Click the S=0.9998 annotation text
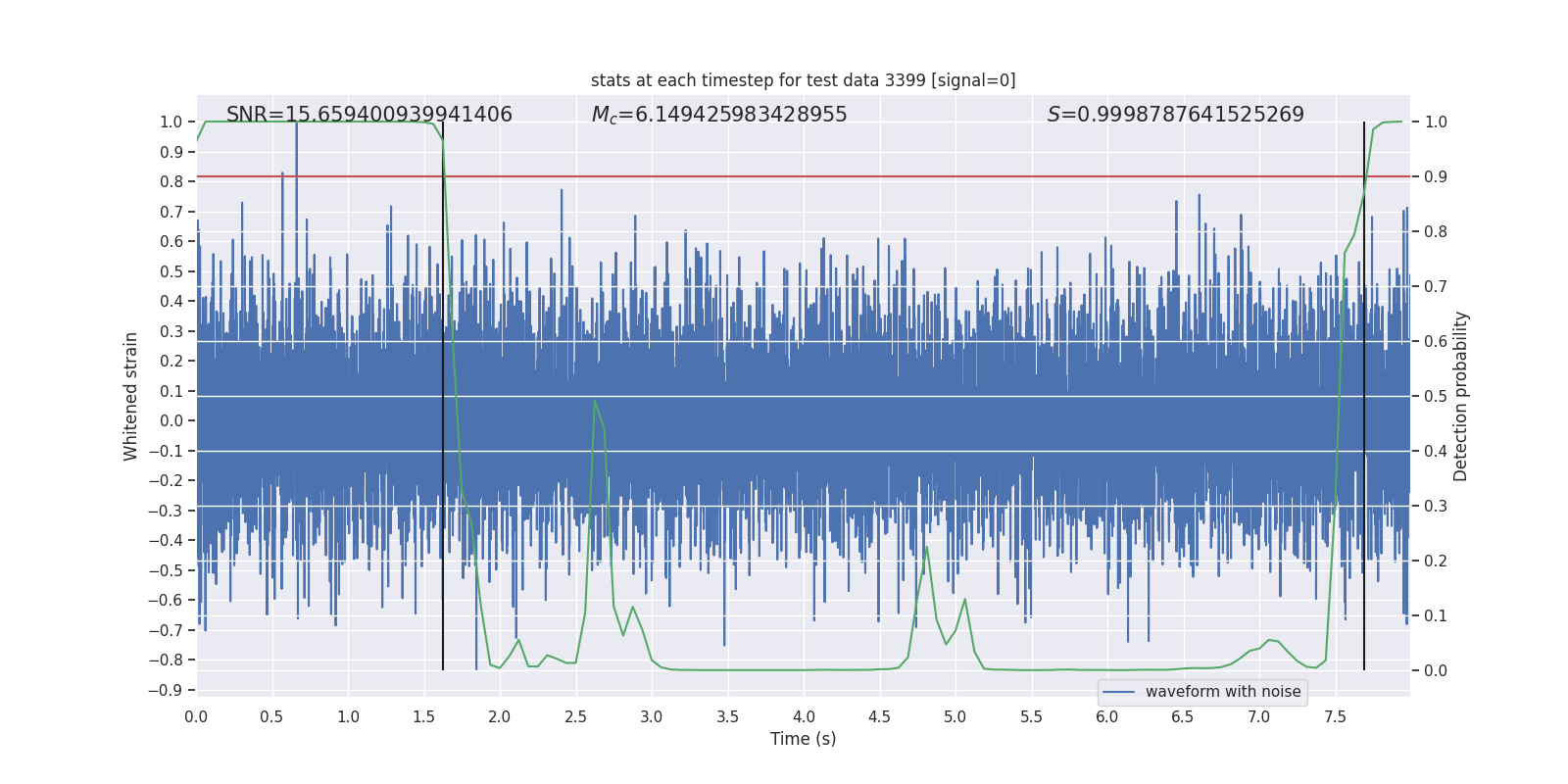The width and height of the screenshot is (1568, 784). tap(1175, 115)
